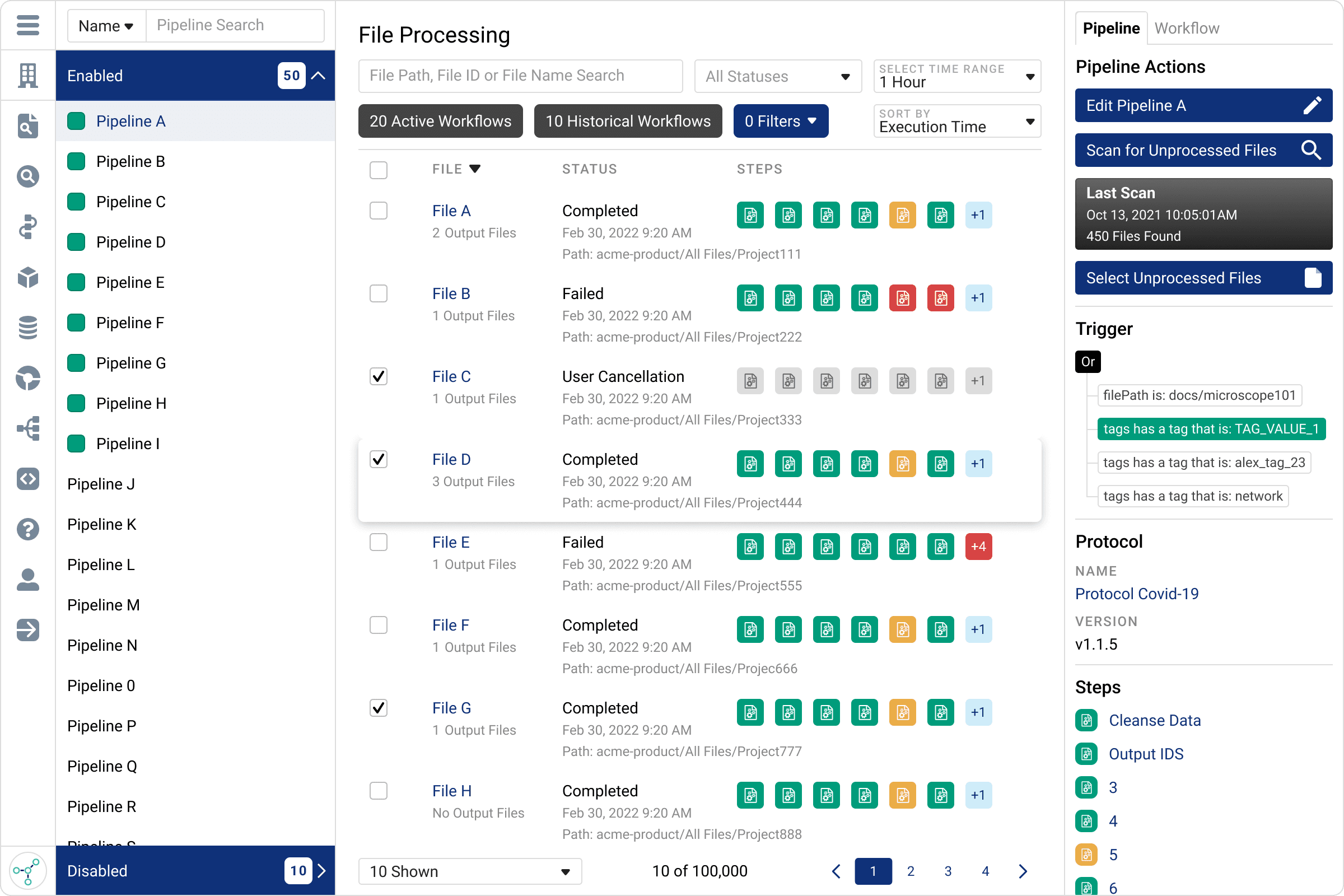Open the 0 Filters dropdown
Screen dimensions: 1344x896
(x=781, y=121)
